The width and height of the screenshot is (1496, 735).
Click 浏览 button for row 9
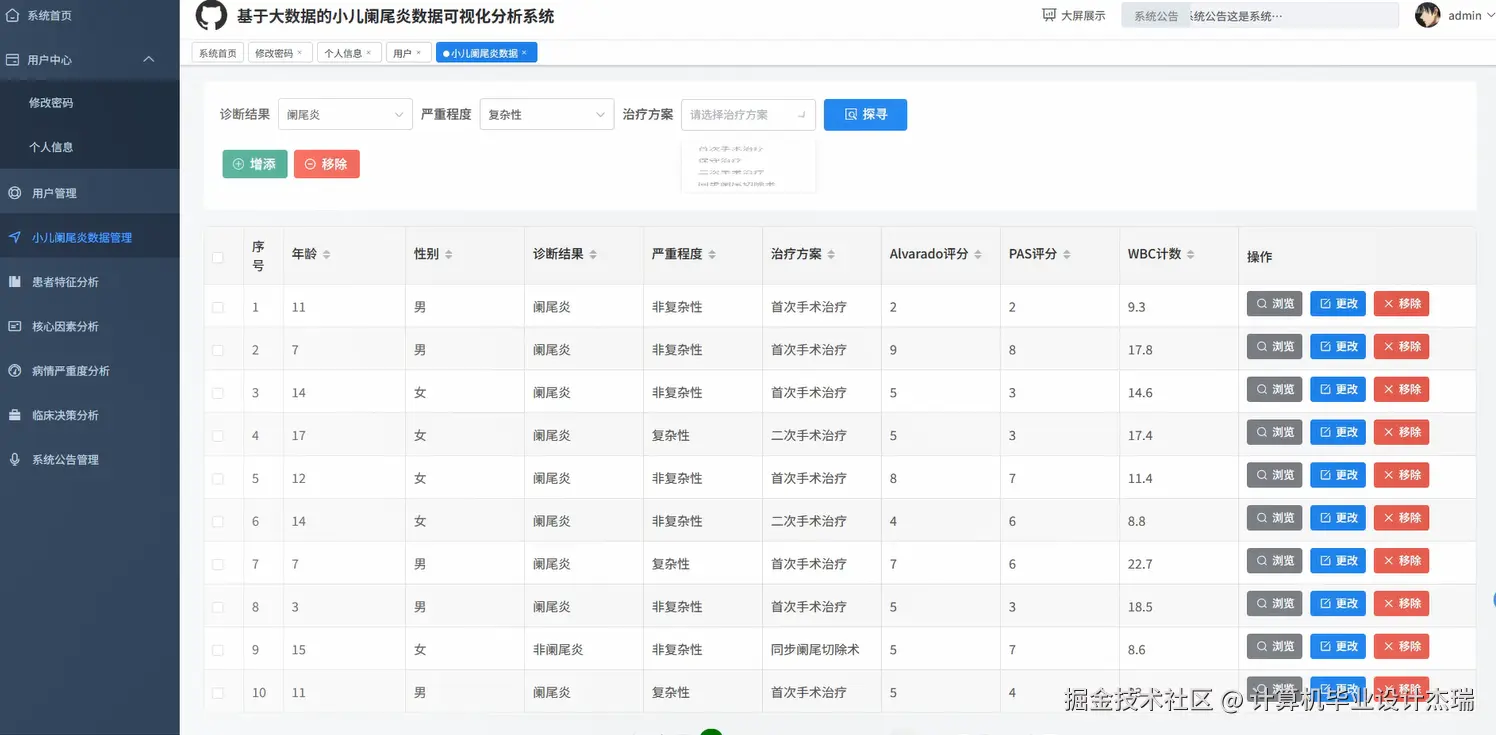pos(1274,646)
